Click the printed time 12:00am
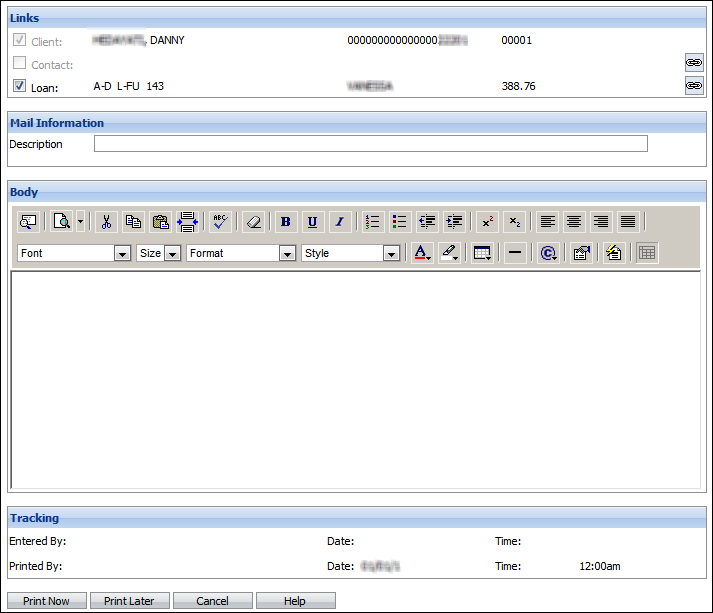The image size is (713, 613). [600, 566]
